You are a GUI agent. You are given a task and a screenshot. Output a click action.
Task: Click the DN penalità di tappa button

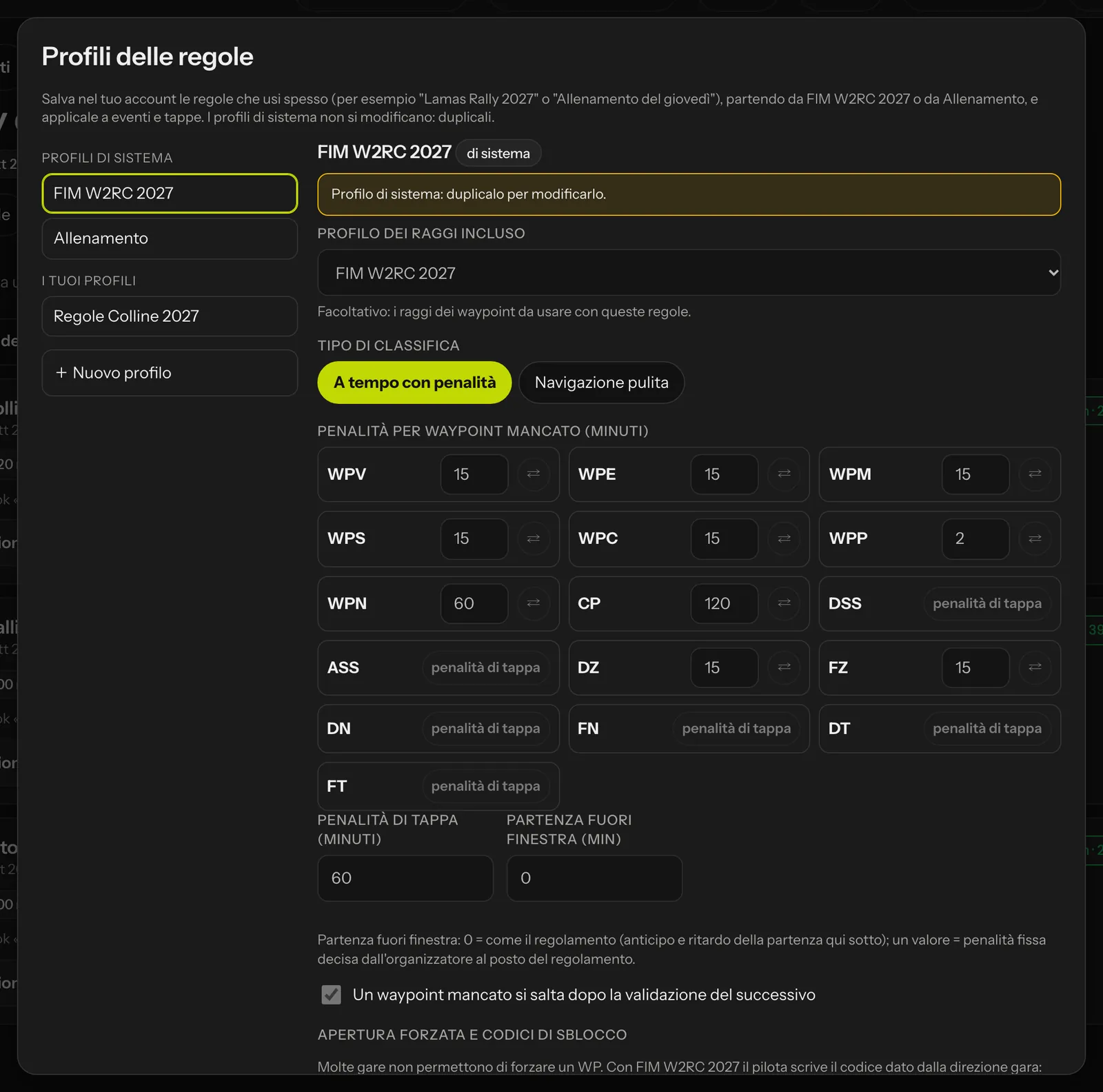tap(485, 729)
